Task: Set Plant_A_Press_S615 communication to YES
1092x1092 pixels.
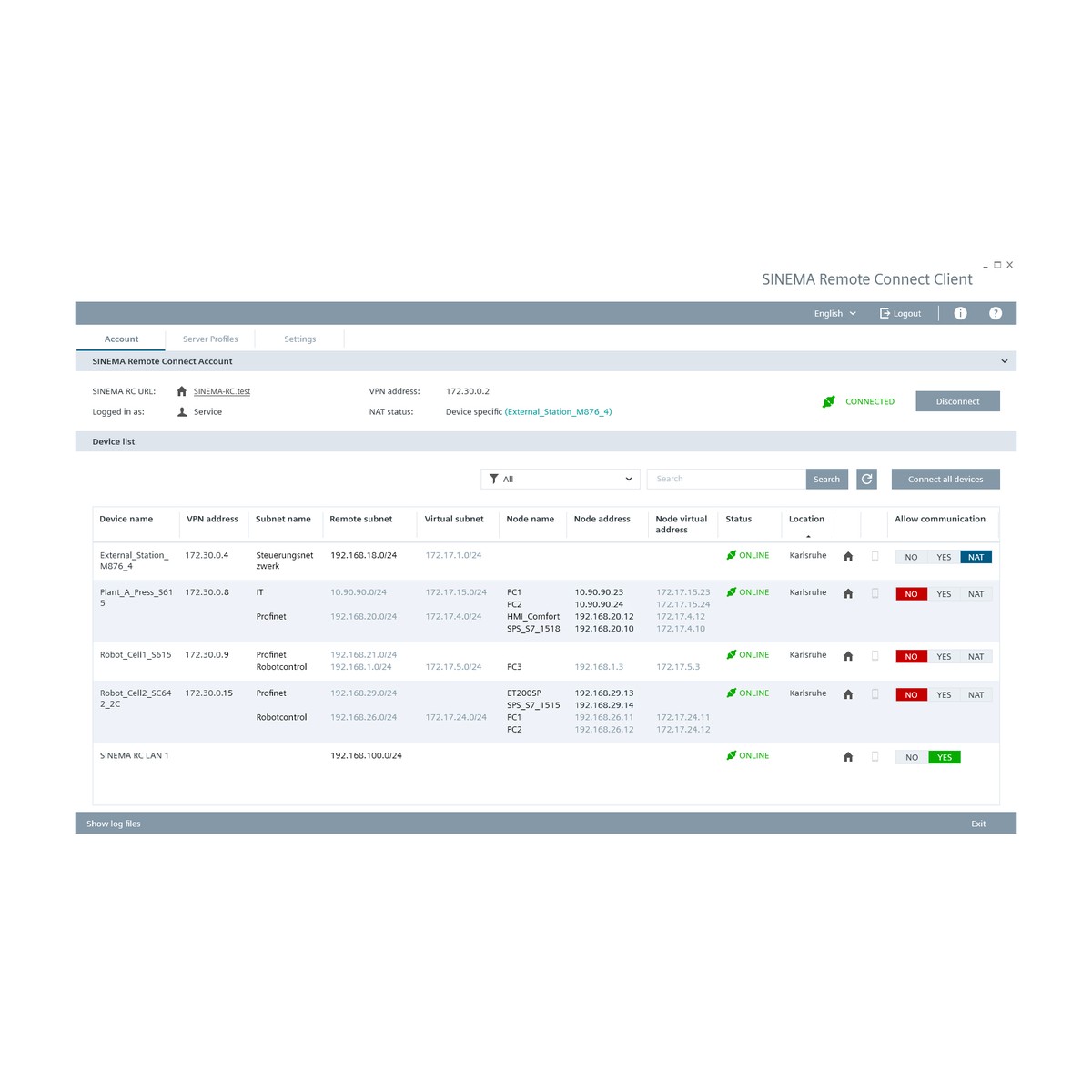Action: click(x=944, y=594)
